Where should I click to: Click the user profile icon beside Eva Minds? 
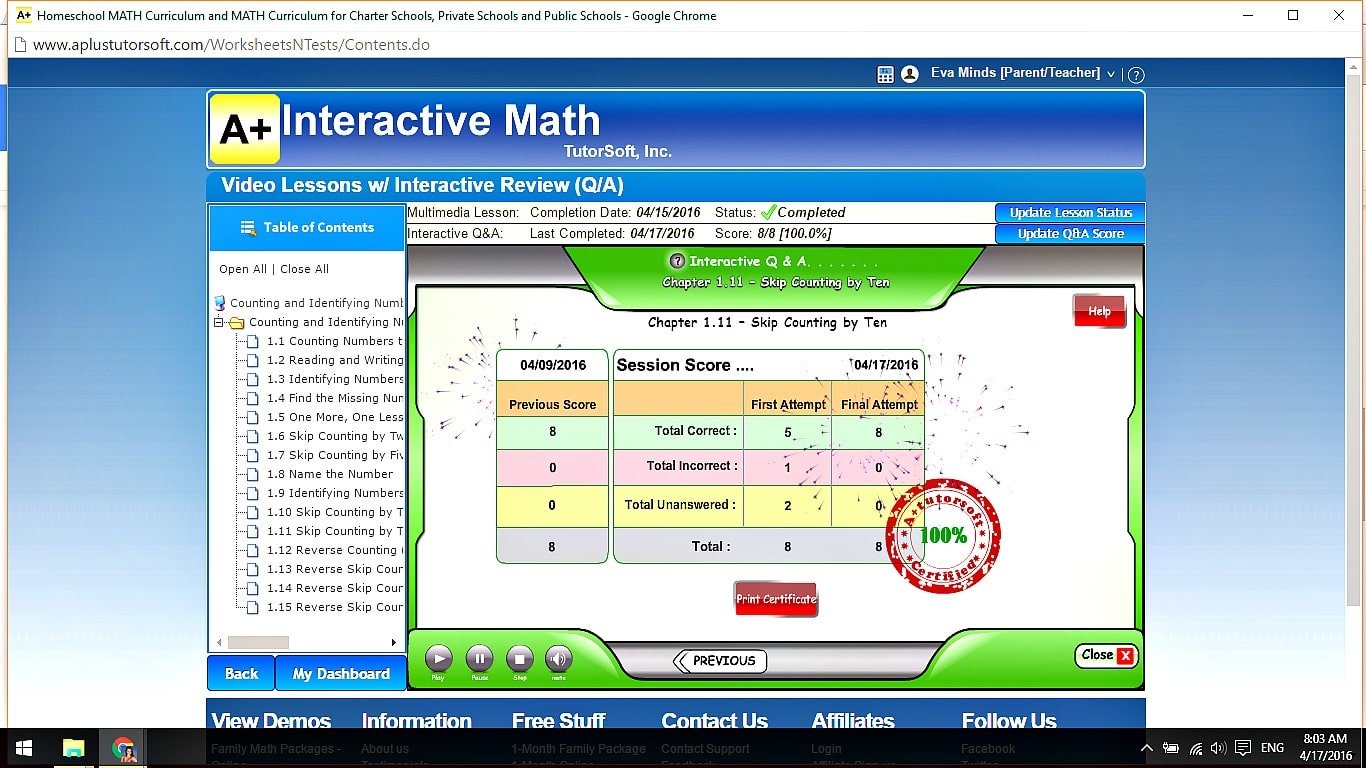coord(909,73)
